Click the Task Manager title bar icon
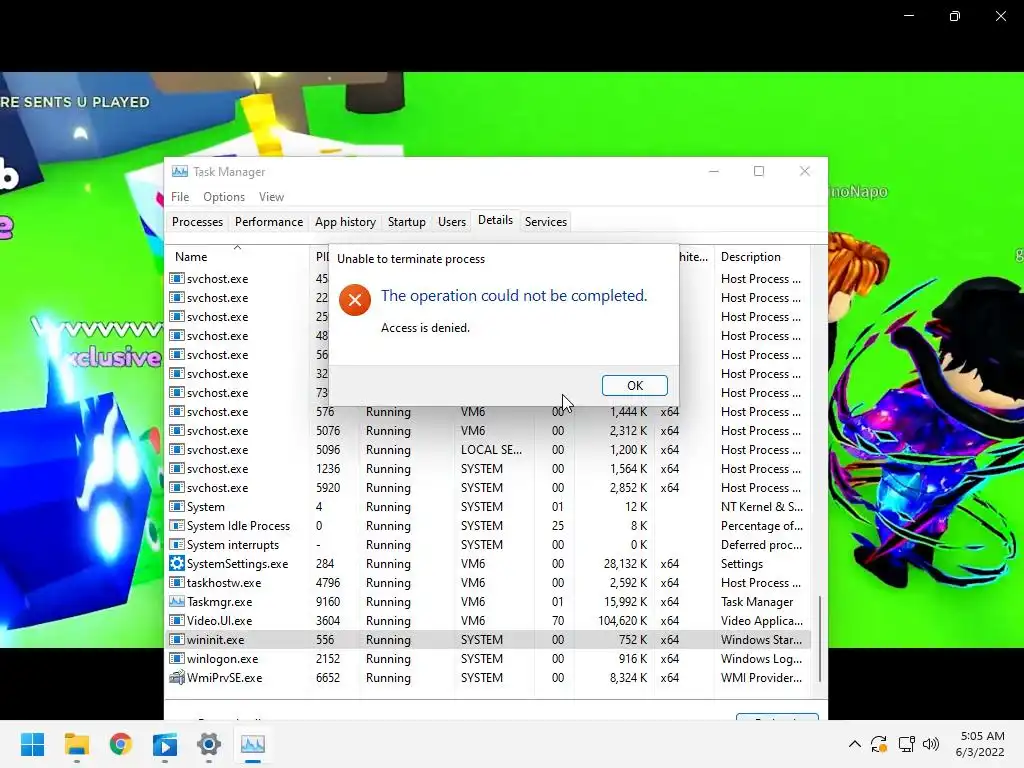This screenshot has height=768, width=1024. [180, 171]
